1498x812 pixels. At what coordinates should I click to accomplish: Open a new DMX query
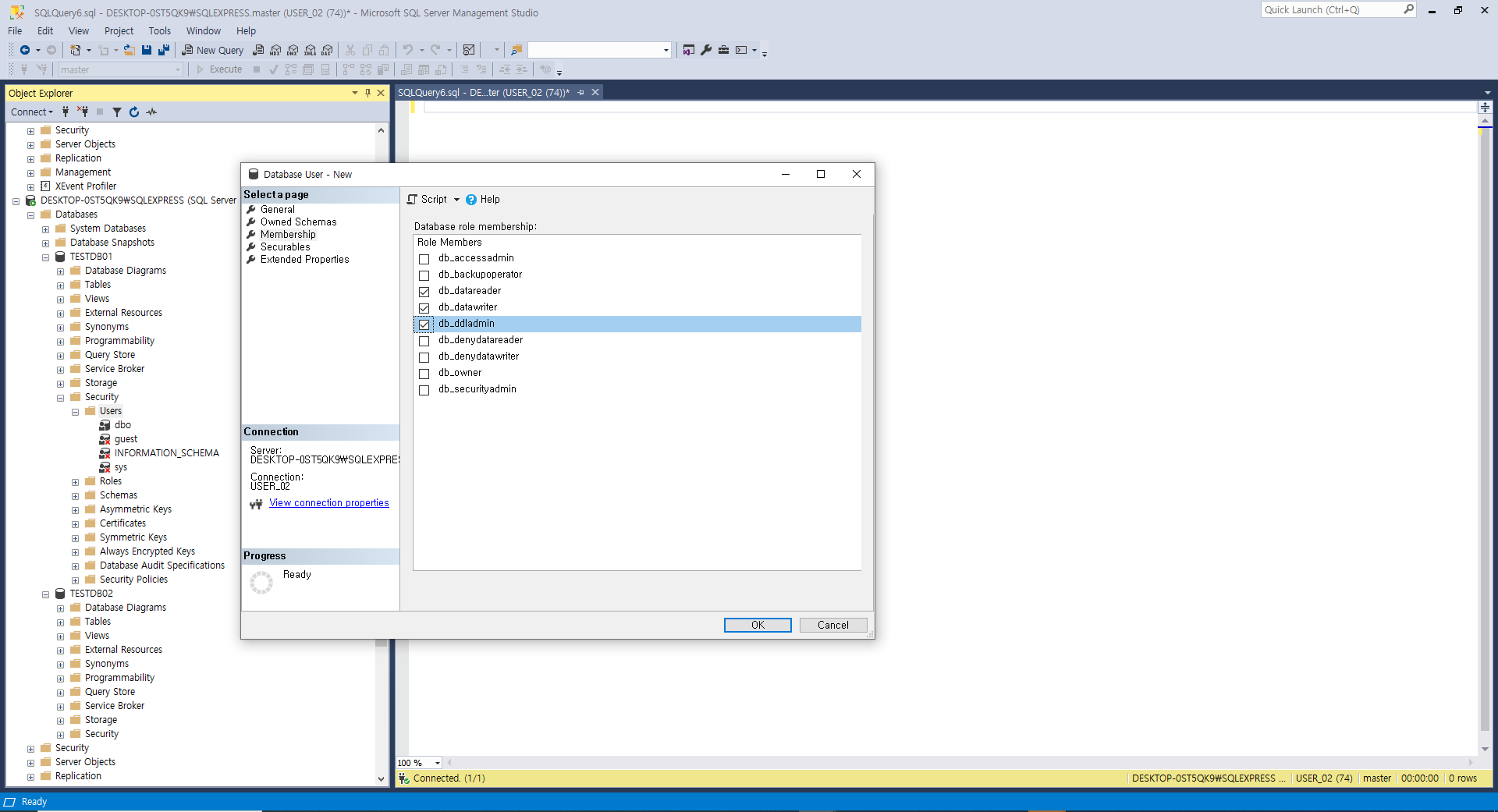click(x=293, y=50)
